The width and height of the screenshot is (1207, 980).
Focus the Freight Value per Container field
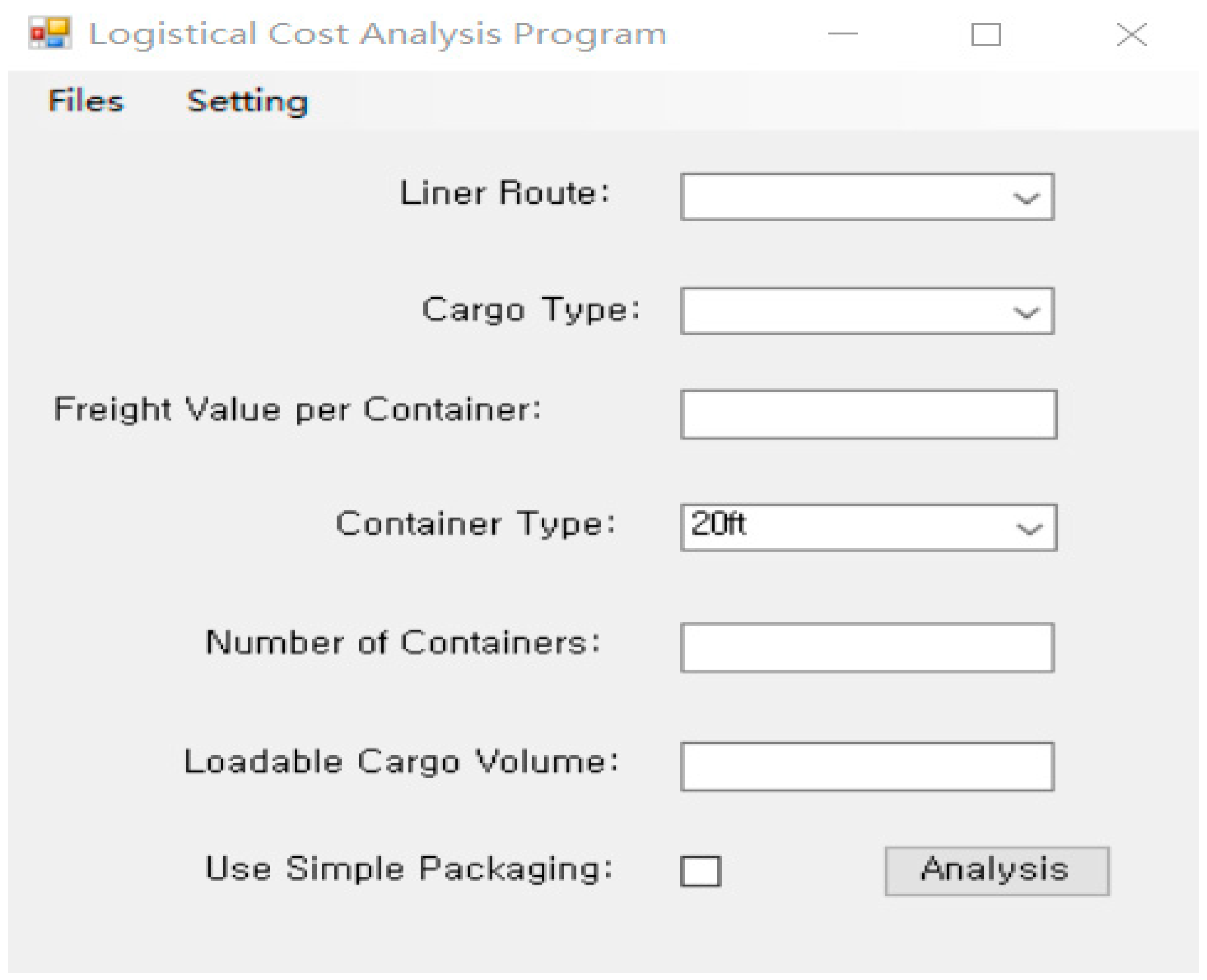click(x=869, y=414)
